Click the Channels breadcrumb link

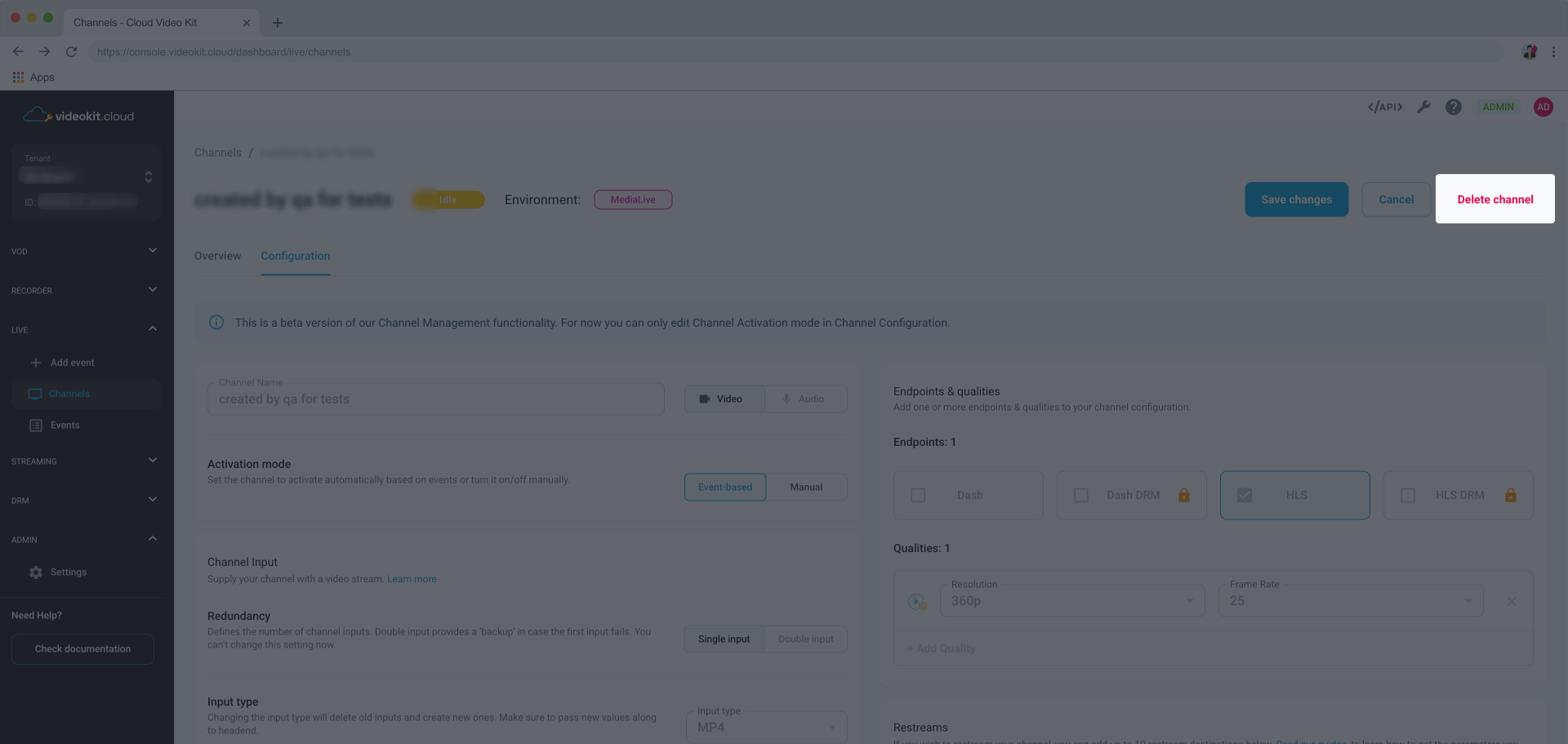pos(218,153)
